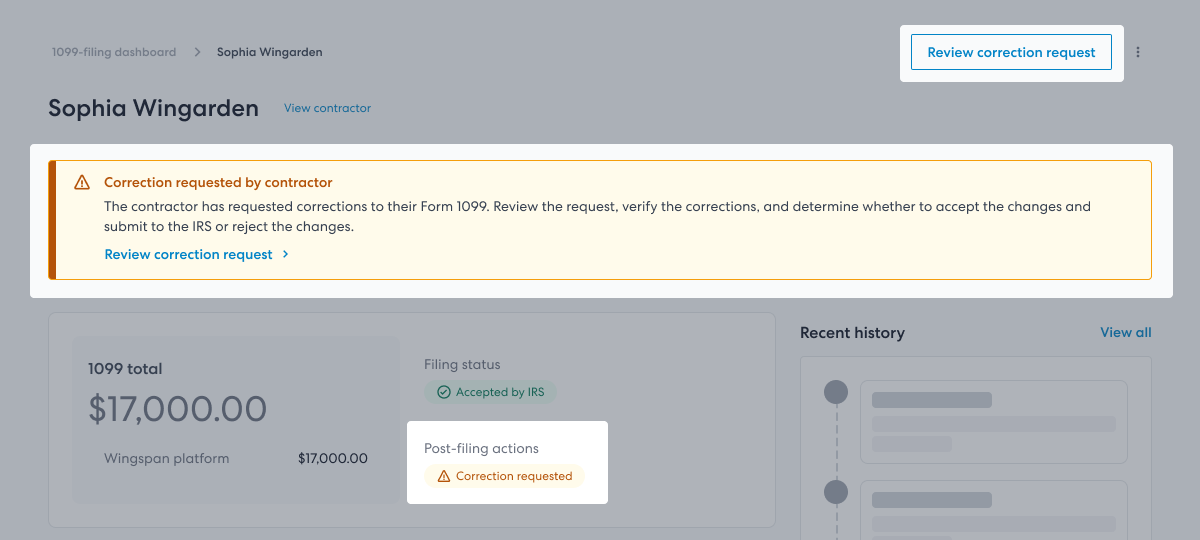Click the first recent history timeline dot
The image size is (1200, 540).
[836, 392]
